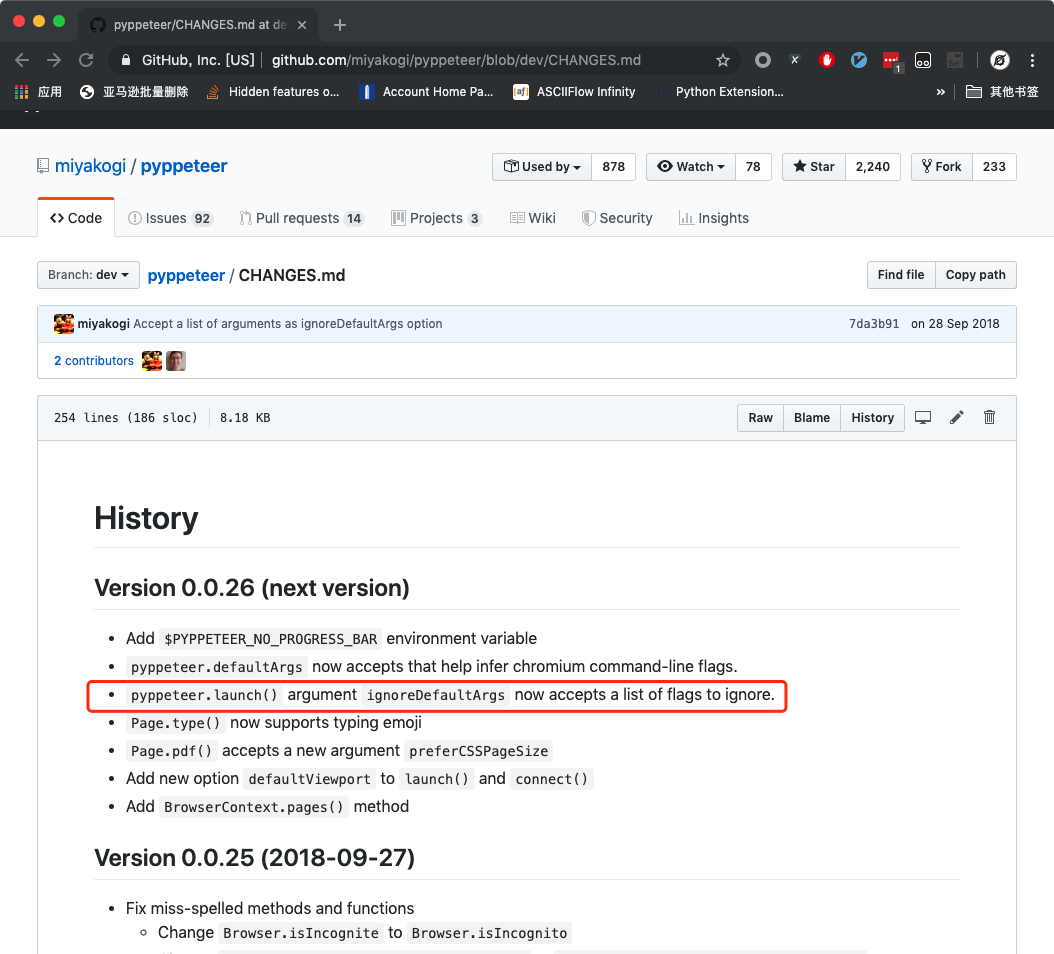Screen dimensions: 1054x954
Task: Open the Python Extension bookmark
Action: click(718, 92)
